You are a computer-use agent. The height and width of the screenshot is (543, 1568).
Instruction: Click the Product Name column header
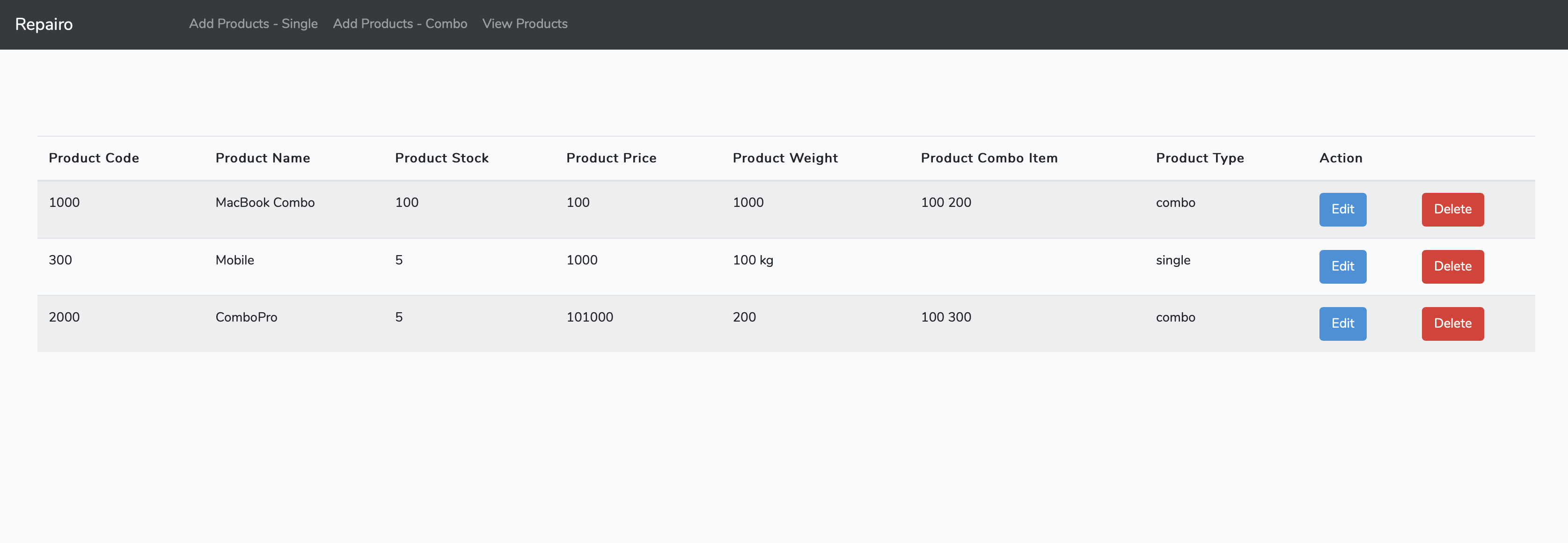[263, 158]
